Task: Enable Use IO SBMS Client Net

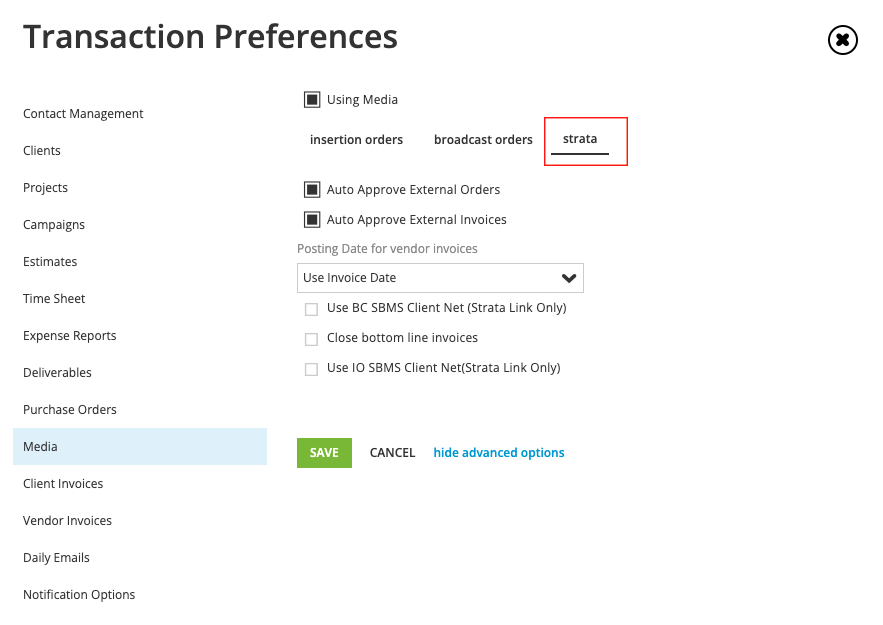Action: (x=312, y=369)
